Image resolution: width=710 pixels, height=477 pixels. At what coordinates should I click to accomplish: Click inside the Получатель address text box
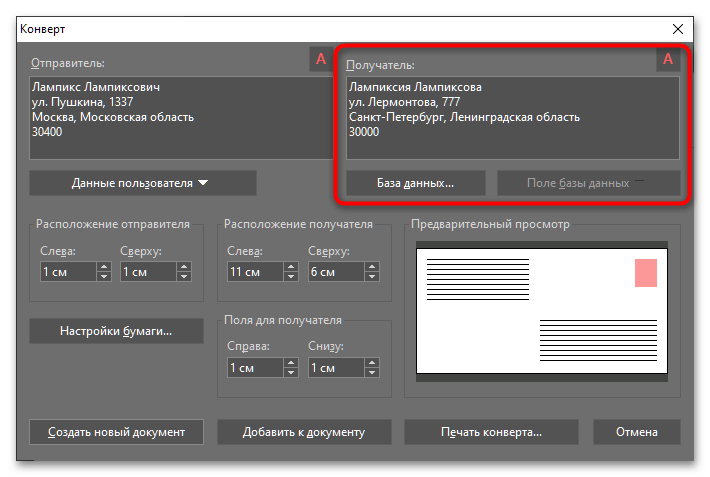pos(512,120)
